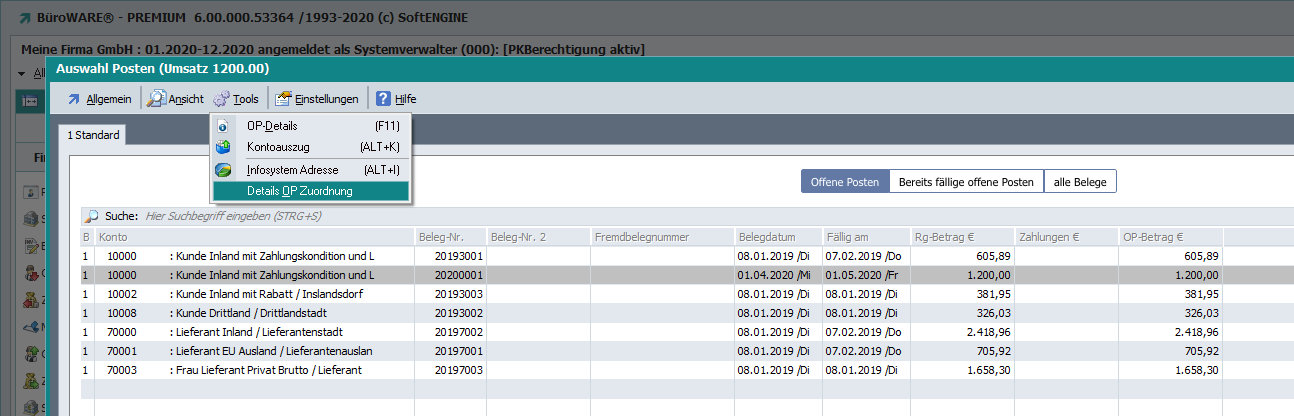Switch to the 1 Standard tab
This screenshot has width=1294, height=416.
pyautogui.click(x=93, y=135)
